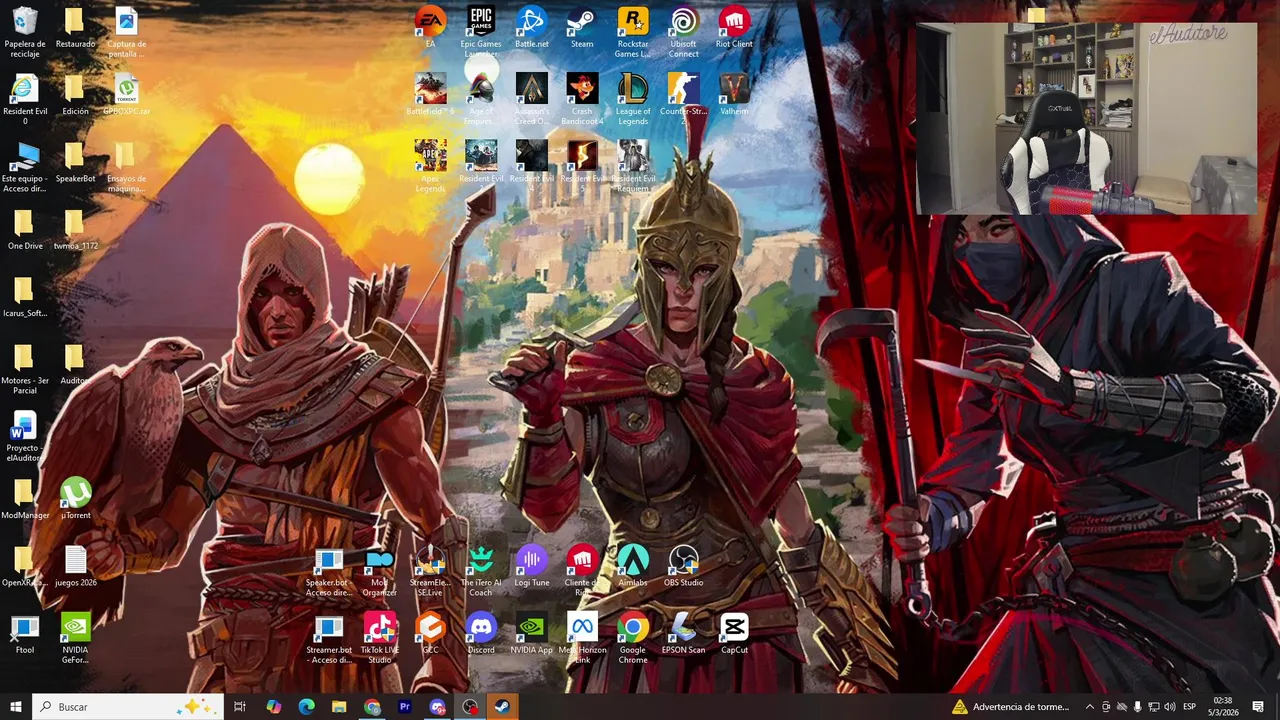Select the Logi Tune shortcut
The height and width of the screenshot is (720, 1280).
click(x=531, y=566)
